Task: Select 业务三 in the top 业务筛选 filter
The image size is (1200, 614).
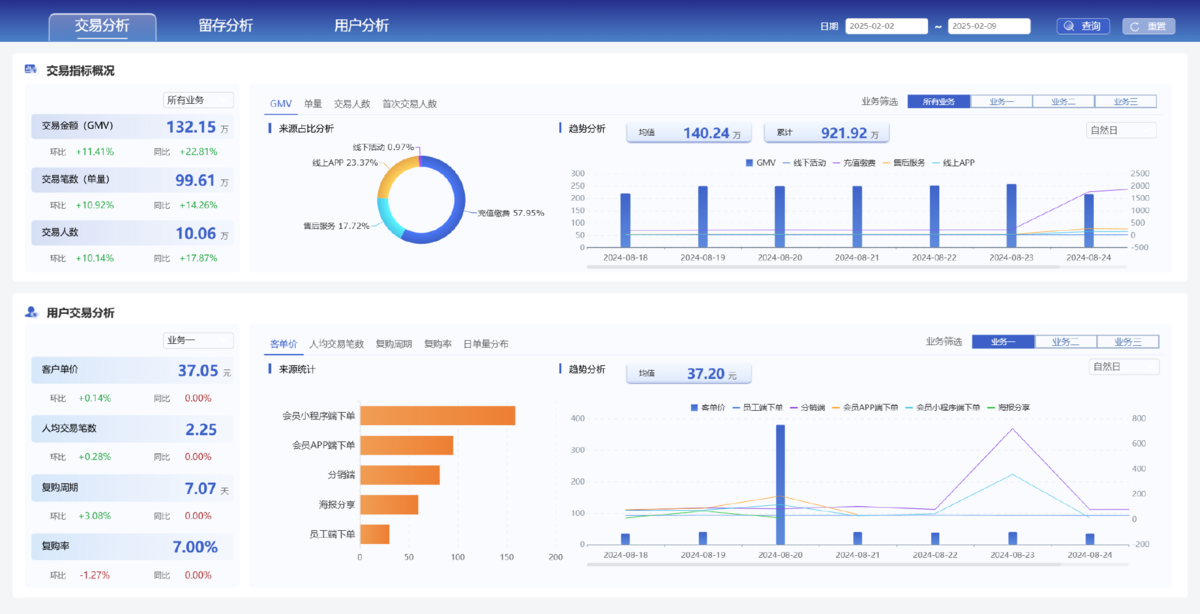Action: click(1126, 101)
